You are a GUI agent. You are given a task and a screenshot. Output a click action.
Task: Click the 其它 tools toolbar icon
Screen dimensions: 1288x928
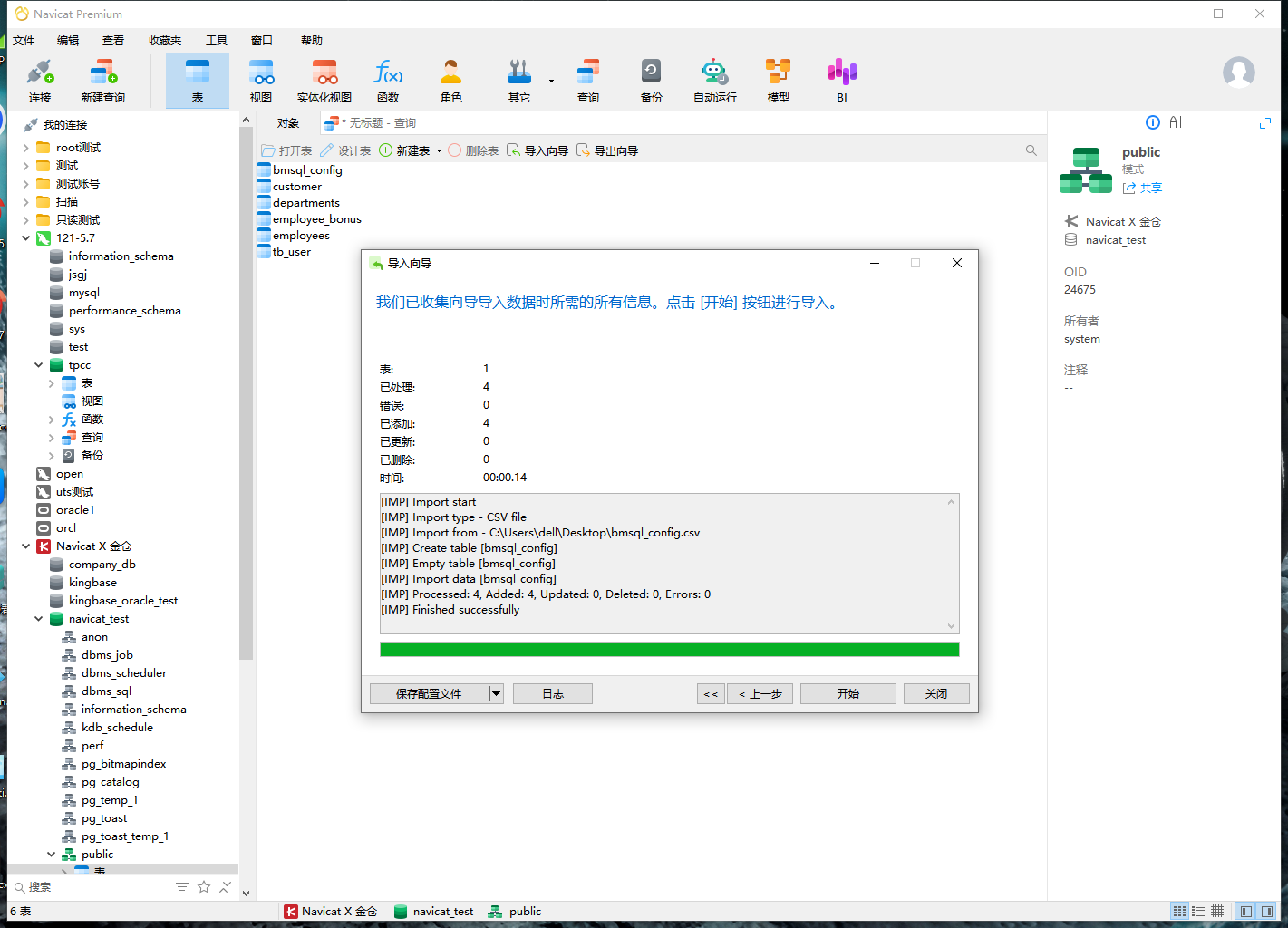519,82
